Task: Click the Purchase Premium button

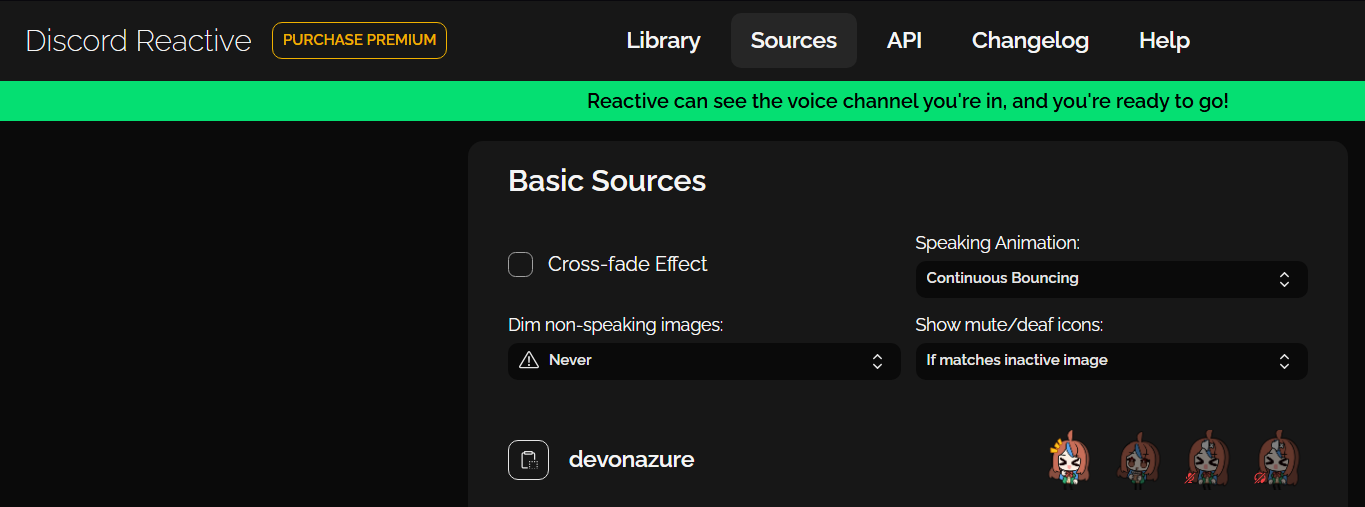Action: pyautogui.click(x=359, y=41)
